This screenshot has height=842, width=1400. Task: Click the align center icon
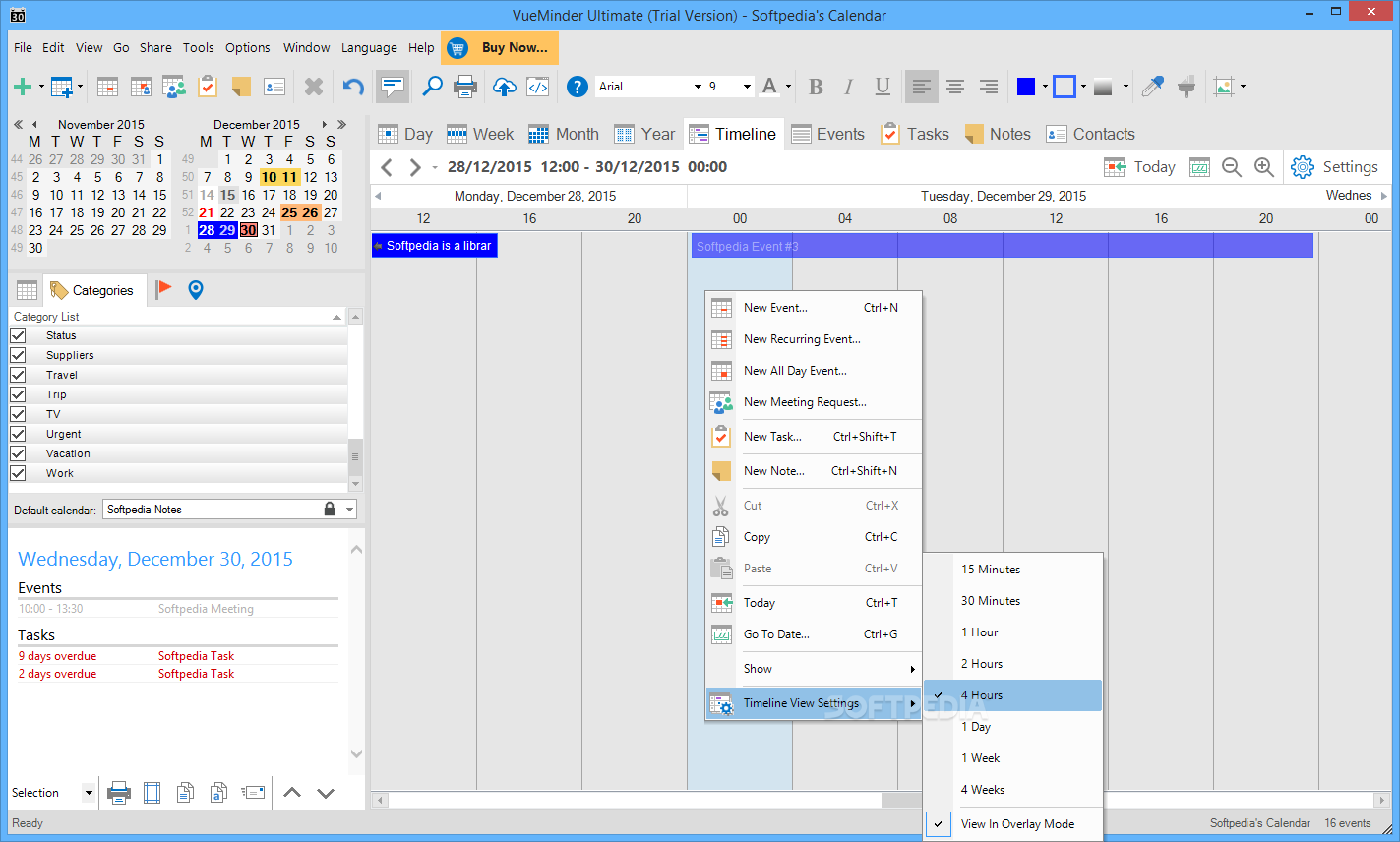coord(955,87)
